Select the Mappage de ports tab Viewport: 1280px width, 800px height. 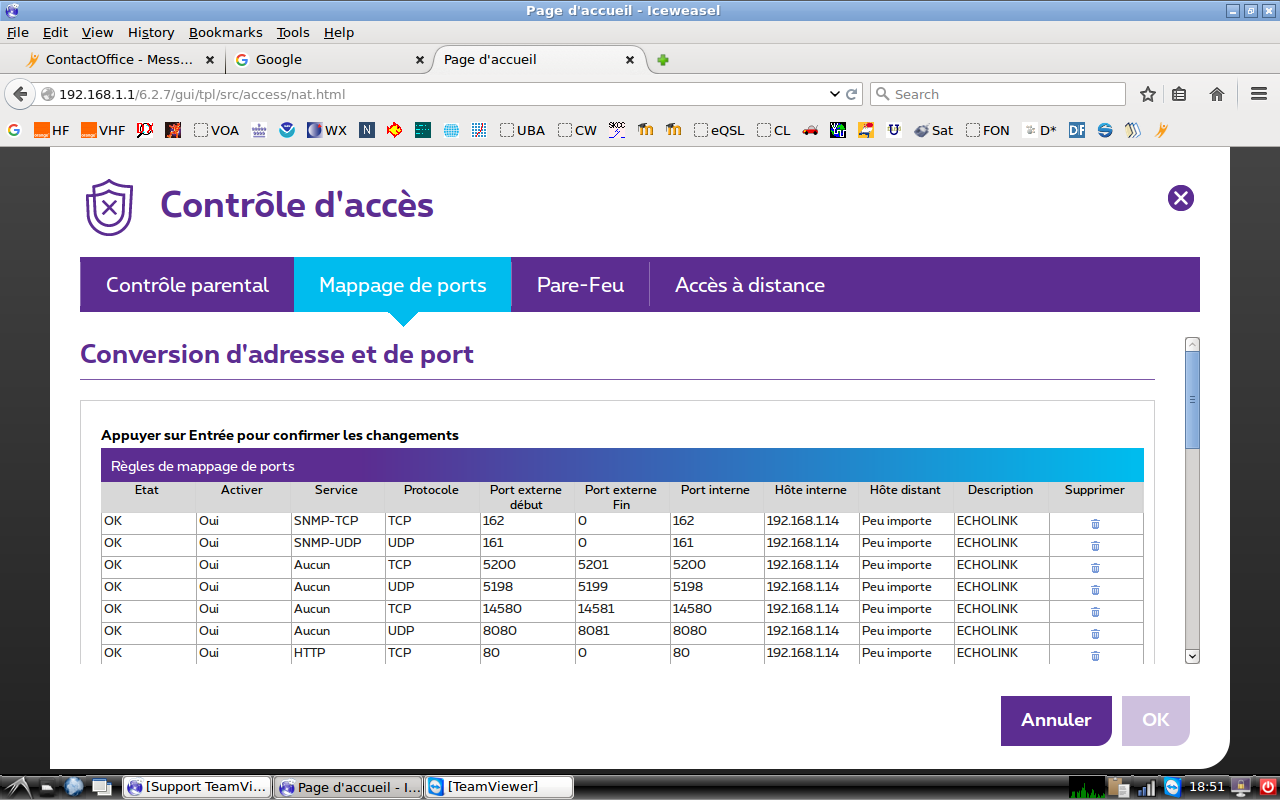pyautogui.click(x=403, y=285)
